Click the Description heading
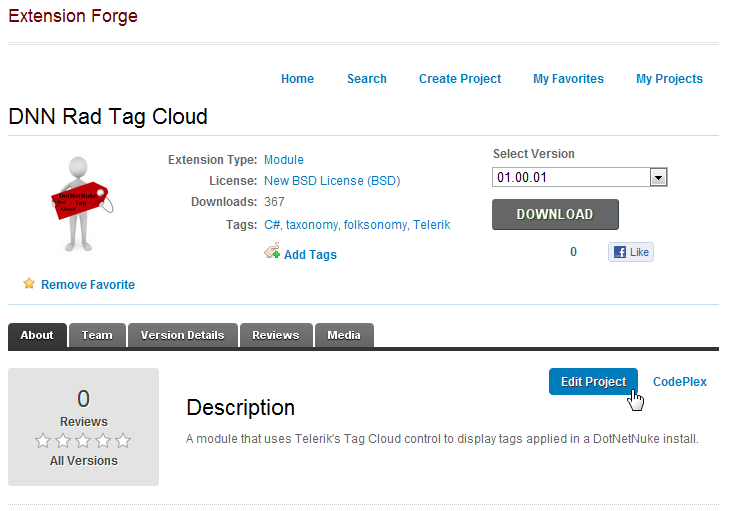Viewport: 735px width, 516px height. pyautogui.click(x=240, y=408)
